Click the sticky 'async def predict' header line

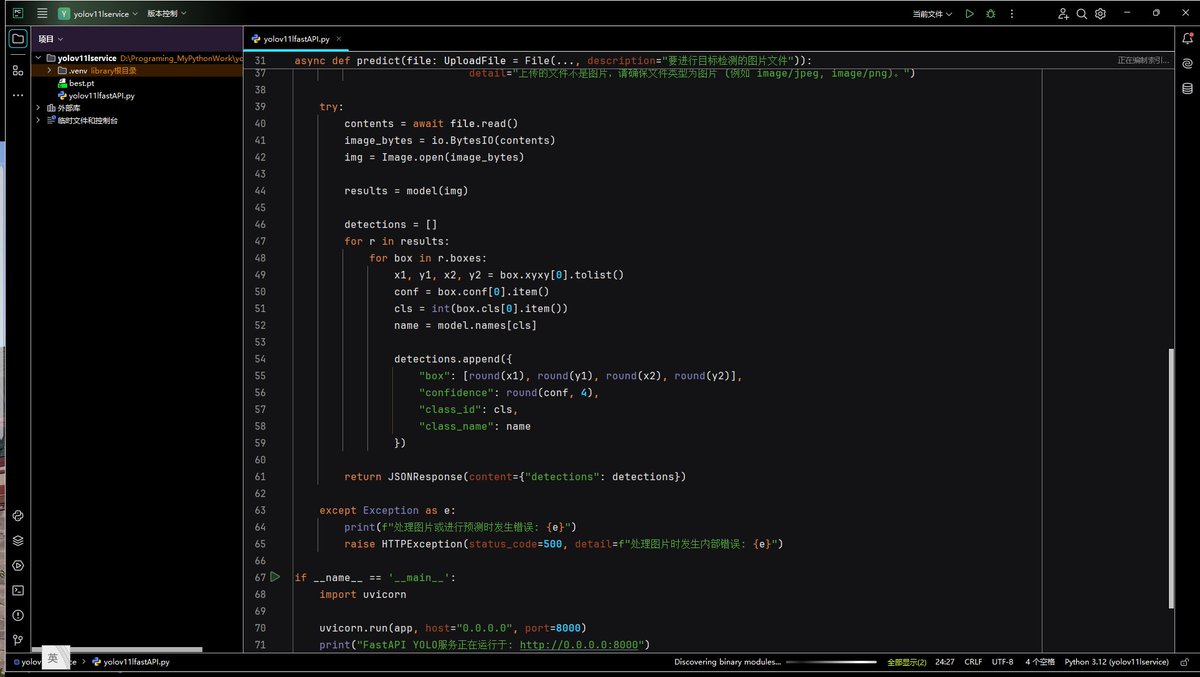pyautogui.click(x=553, y=60)
